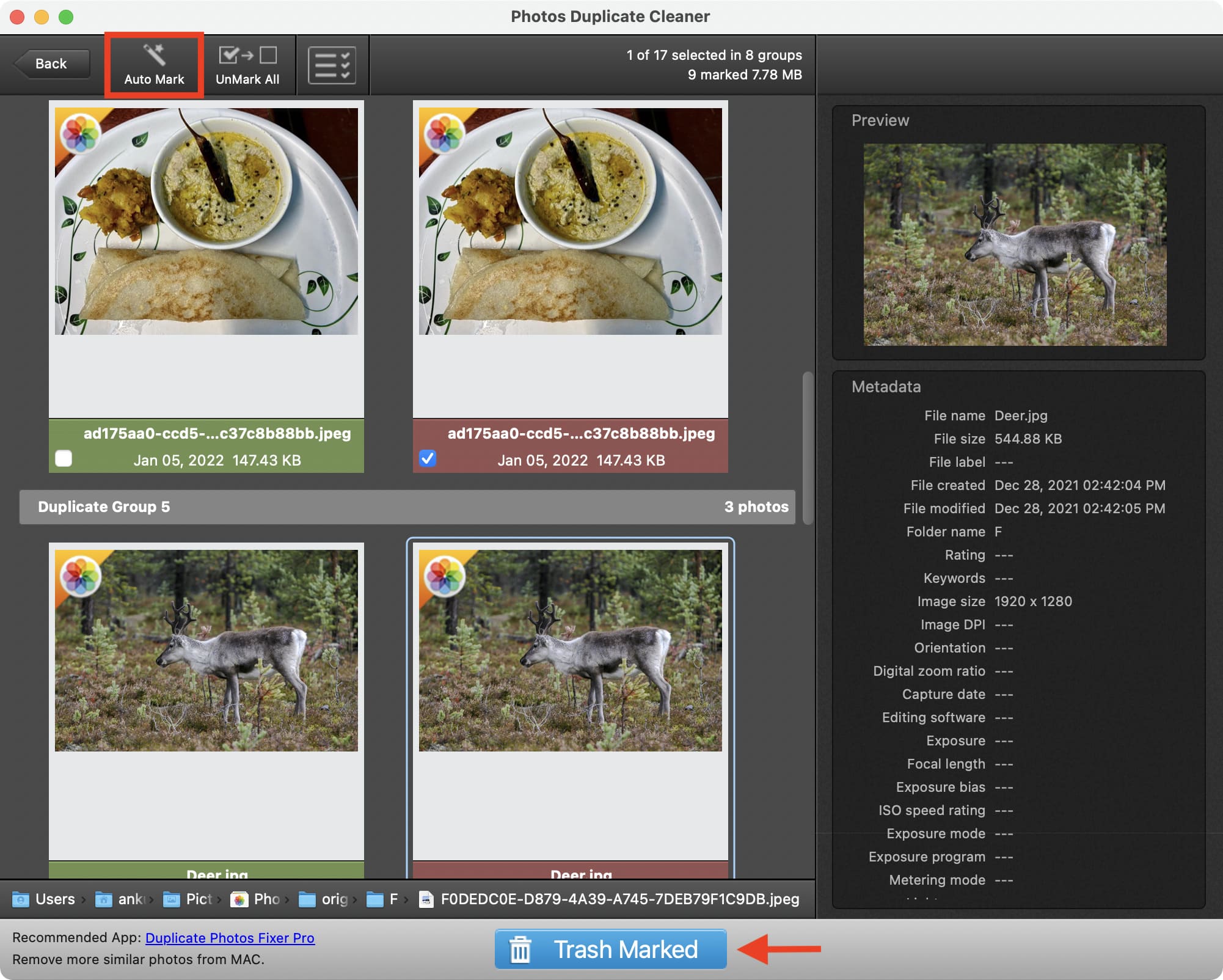Image resolution: width=1223 pixels, height=980 pixels.
Task: Click the deer Preview image
Action: coord(1015,244)
